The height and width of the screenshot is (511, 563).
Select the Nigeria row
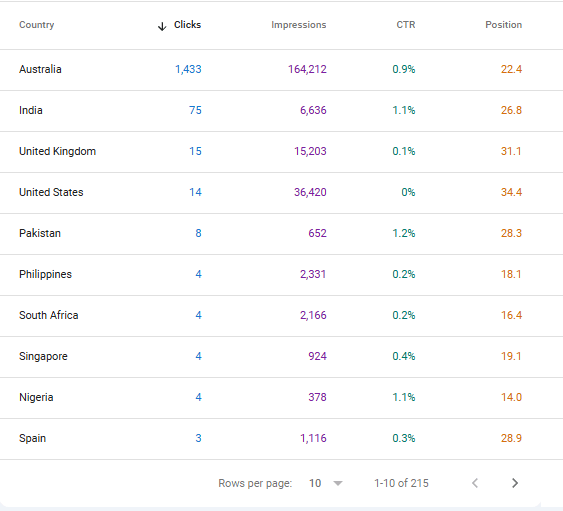(x=282, y=397)
